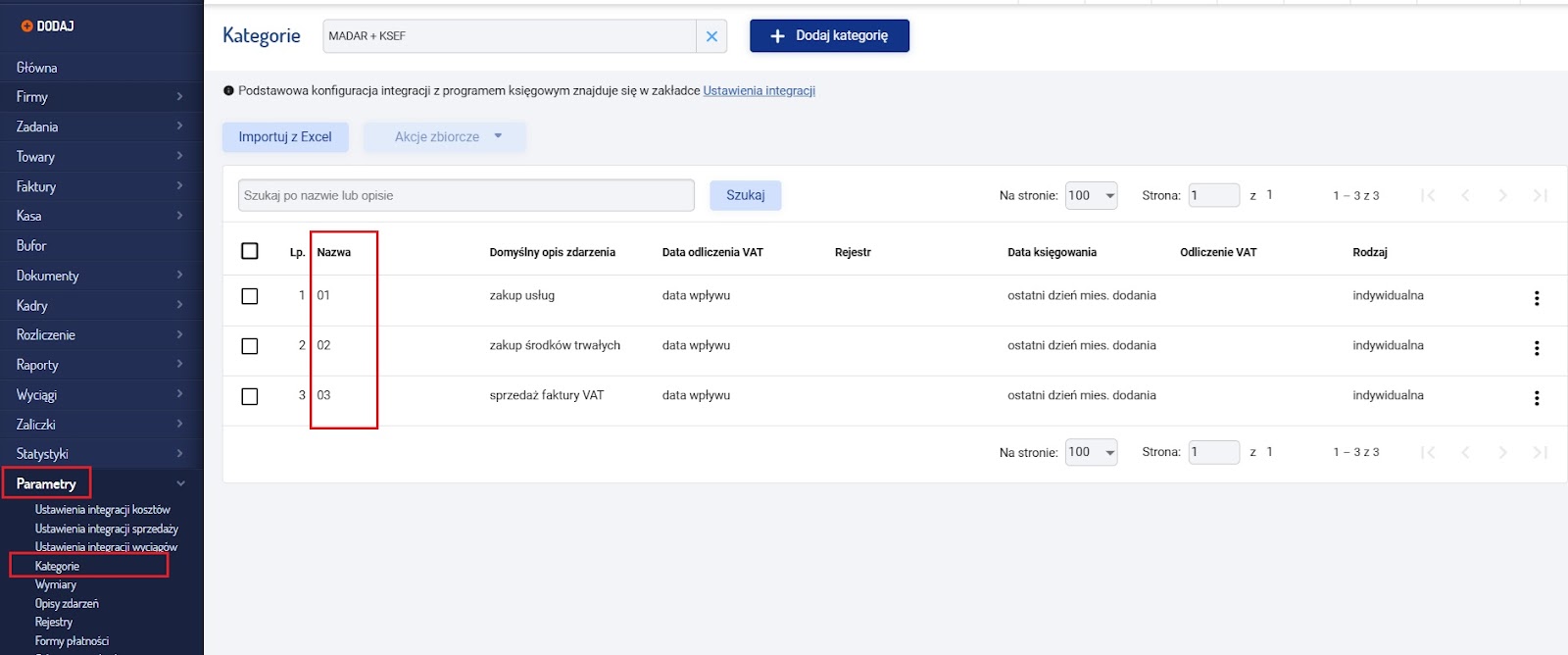Screen dimensions: 1568x655
Task: Expand the Zaliczki sidebar section
Action: [102, 424]
